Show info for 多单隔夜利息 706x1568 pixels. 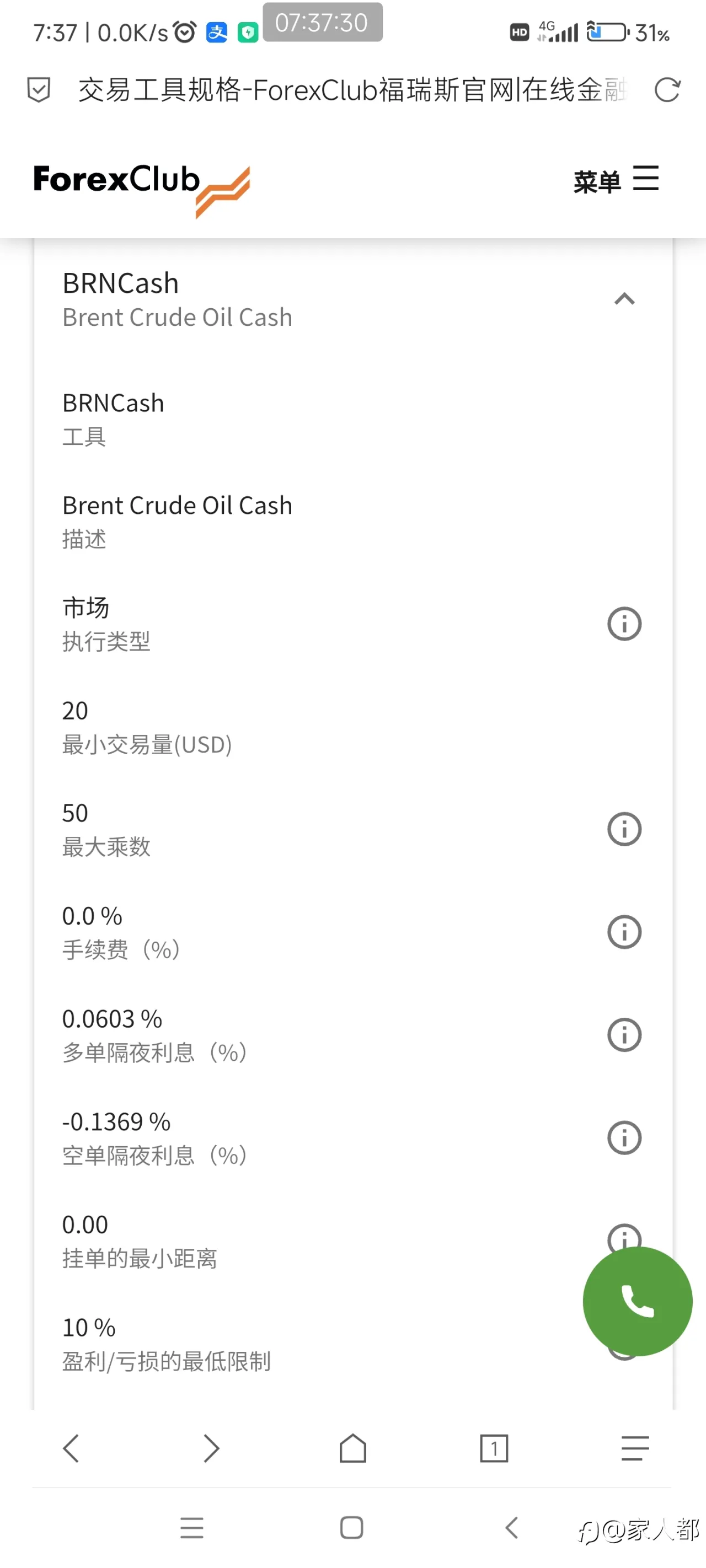(x=624, y=1035)
